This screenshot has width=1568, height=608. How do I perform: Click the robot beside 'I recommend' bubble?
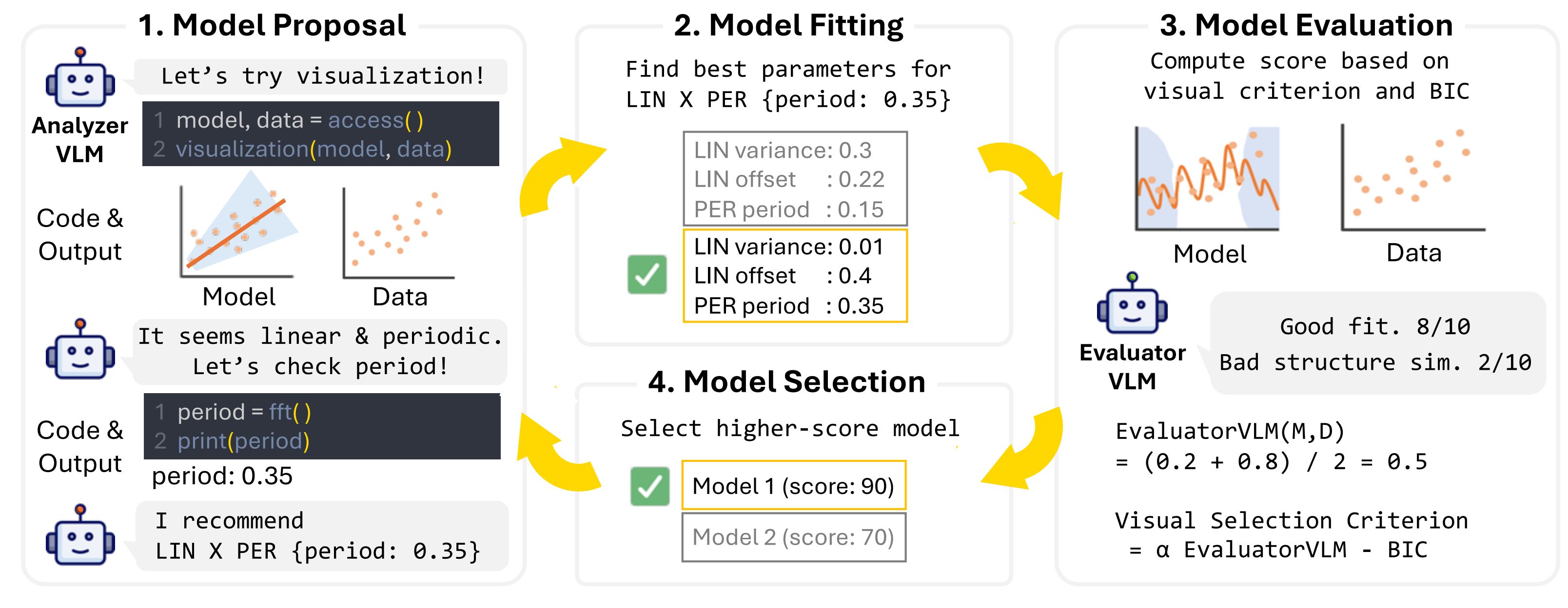80,535
